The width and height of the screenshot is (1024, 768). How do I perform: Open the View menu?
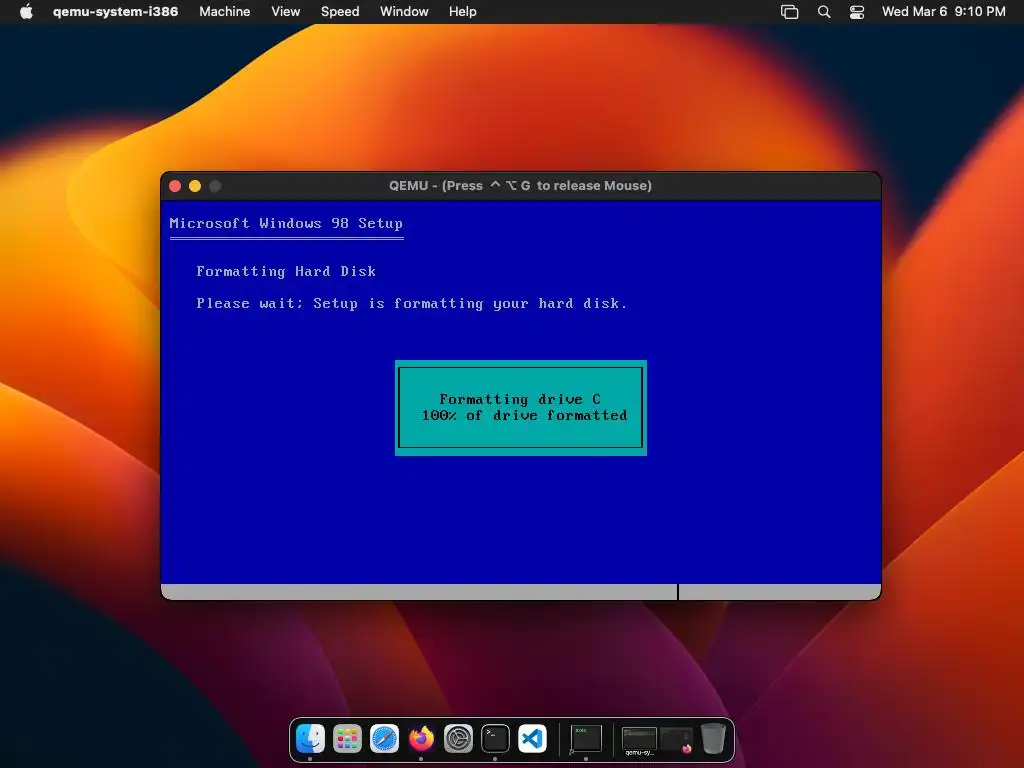click(x=285, y=12)
